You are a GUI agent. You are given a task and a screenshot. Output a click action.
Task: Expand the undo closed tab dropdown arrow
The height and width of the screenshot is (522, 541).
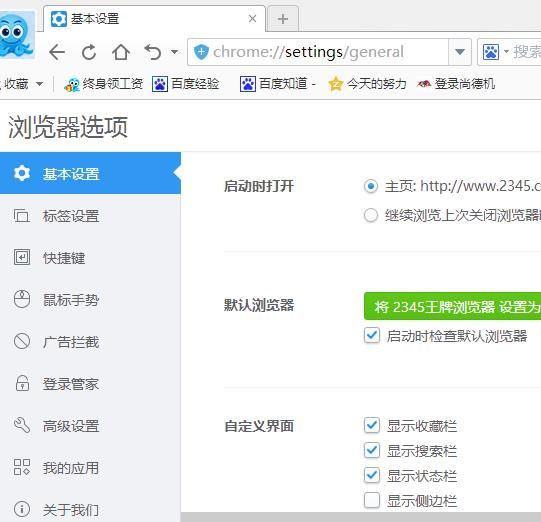coord(175,52)
